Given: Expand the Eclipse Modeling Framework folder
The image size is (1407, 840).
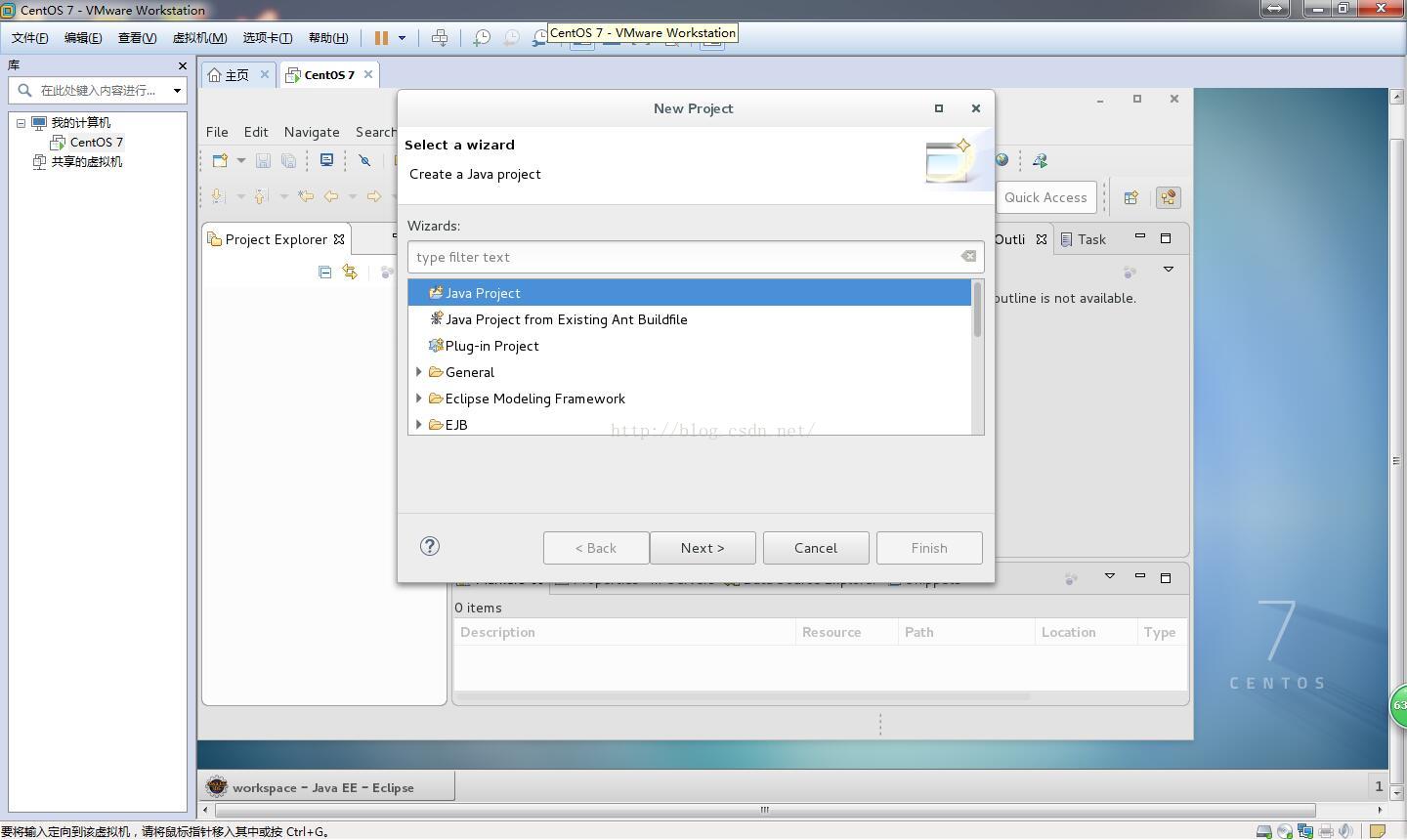Looking at the screenshot, I should 419,399.
